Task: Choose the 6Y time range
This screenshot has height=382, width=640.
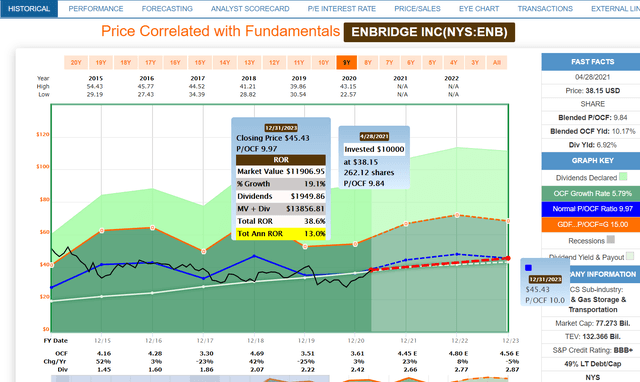Action: coord(411,62)
